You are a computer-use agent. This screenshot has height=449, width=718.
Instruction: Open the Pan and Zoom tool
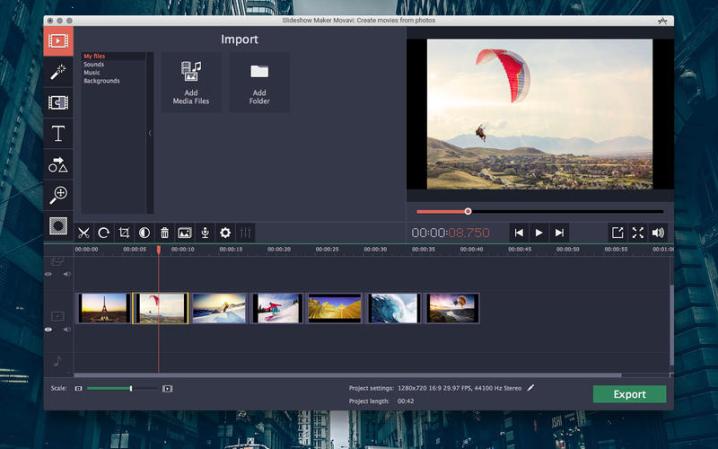coord(58,195)
